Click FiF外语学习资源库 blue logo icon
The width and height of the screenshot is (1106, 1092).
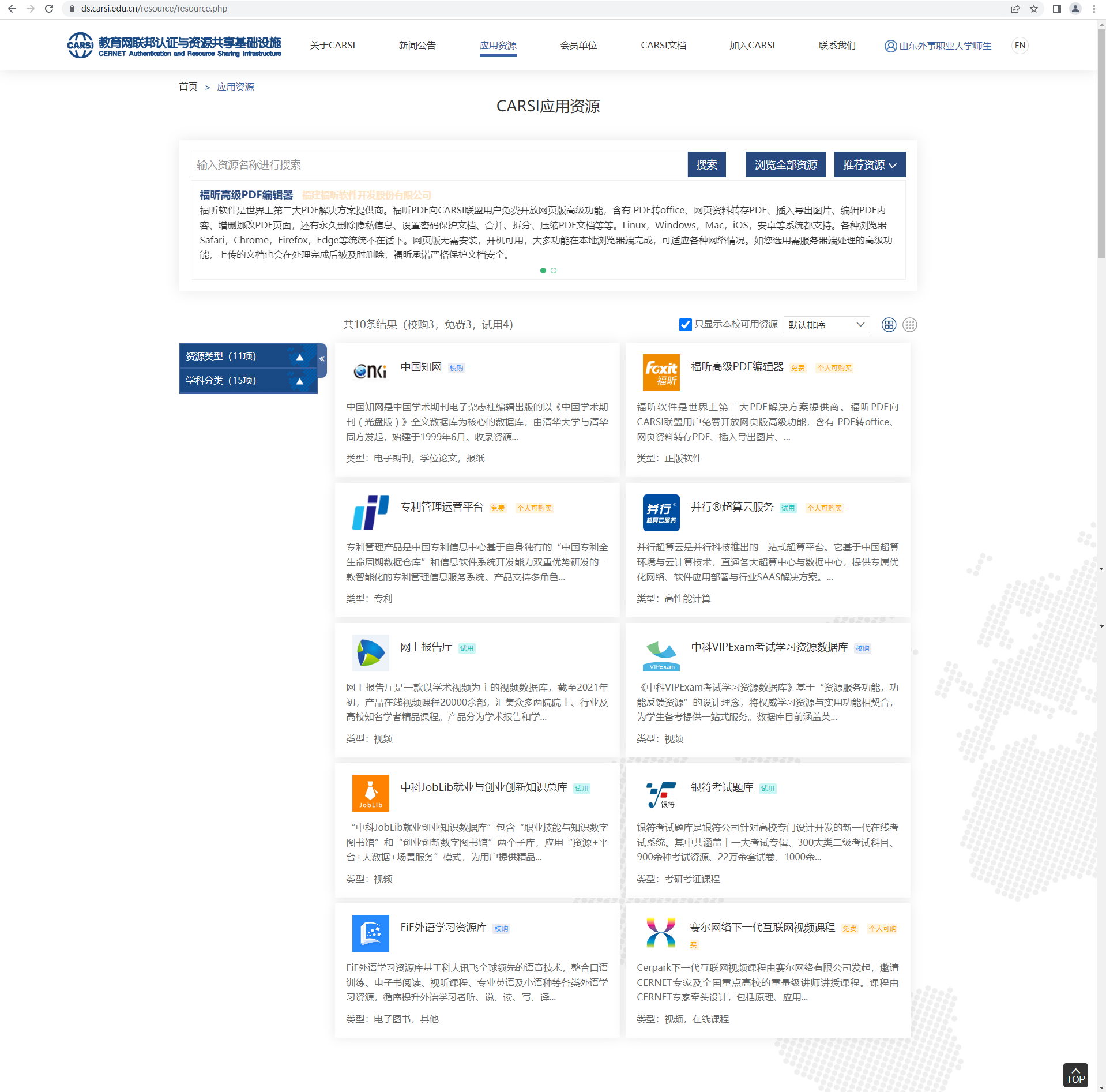pos(370,933)
